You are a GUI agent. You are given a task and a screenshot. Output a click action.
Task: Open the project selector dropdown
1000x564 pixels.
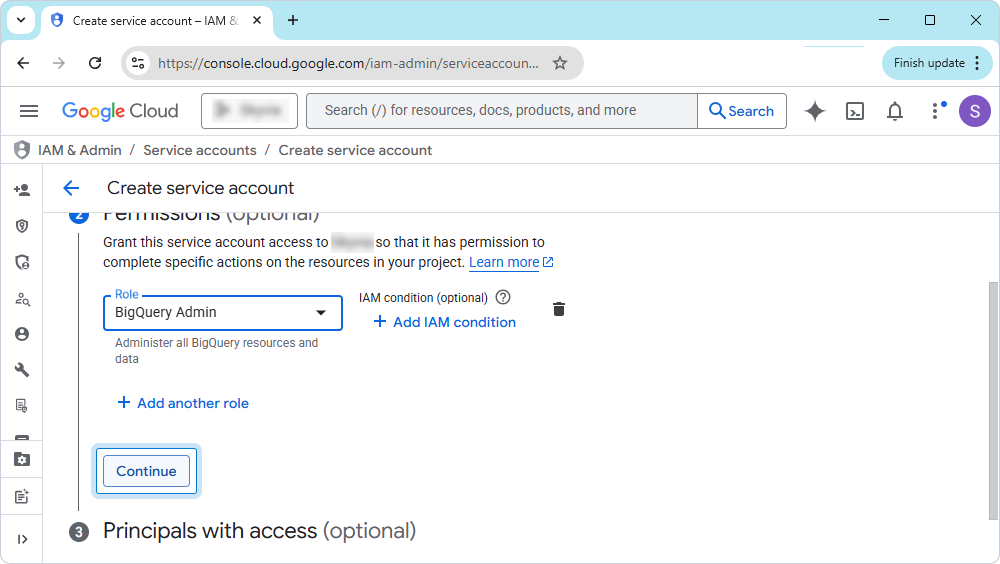click(249, 111)
